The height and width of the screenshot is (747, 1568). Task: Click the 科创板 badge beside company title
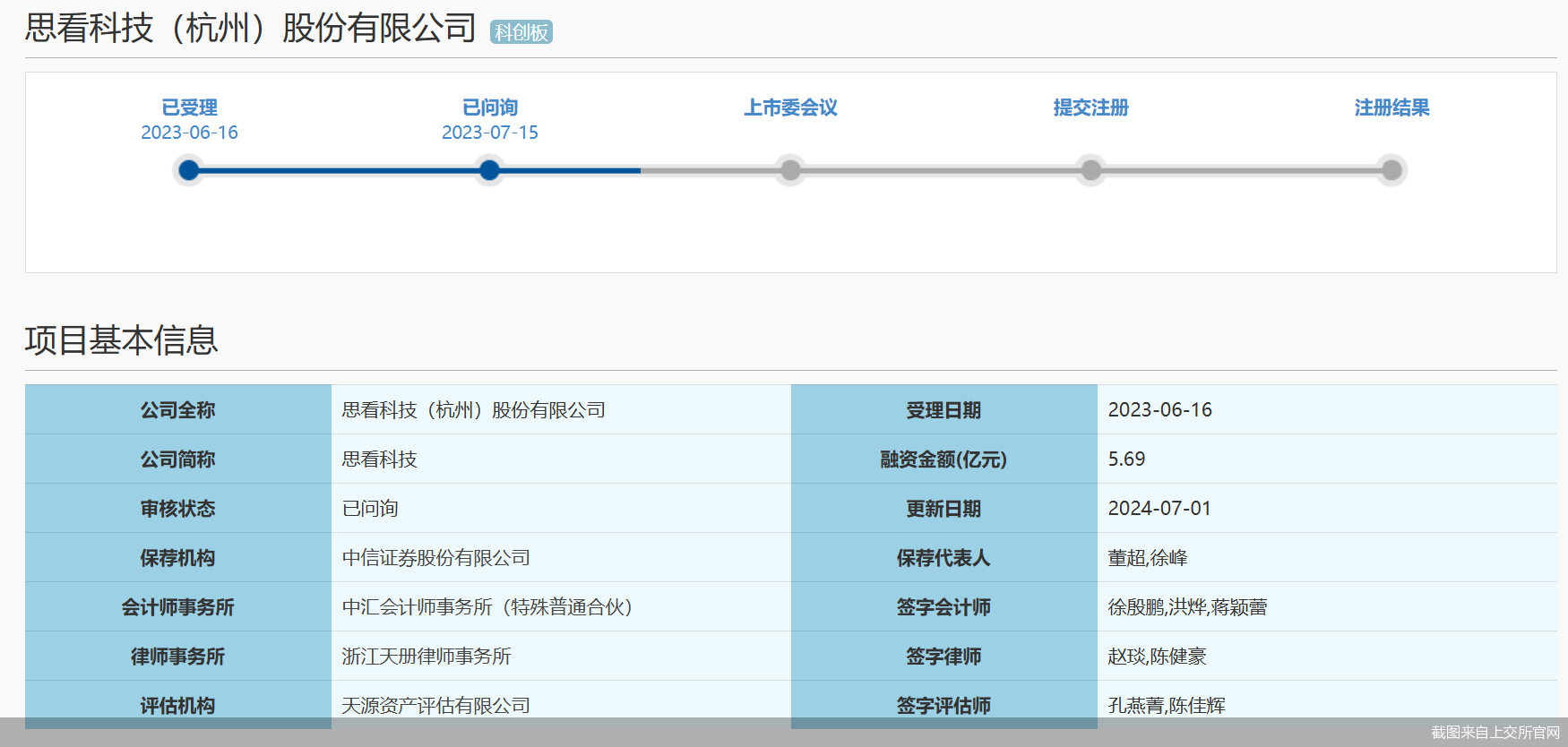click(x=521, y=32)
